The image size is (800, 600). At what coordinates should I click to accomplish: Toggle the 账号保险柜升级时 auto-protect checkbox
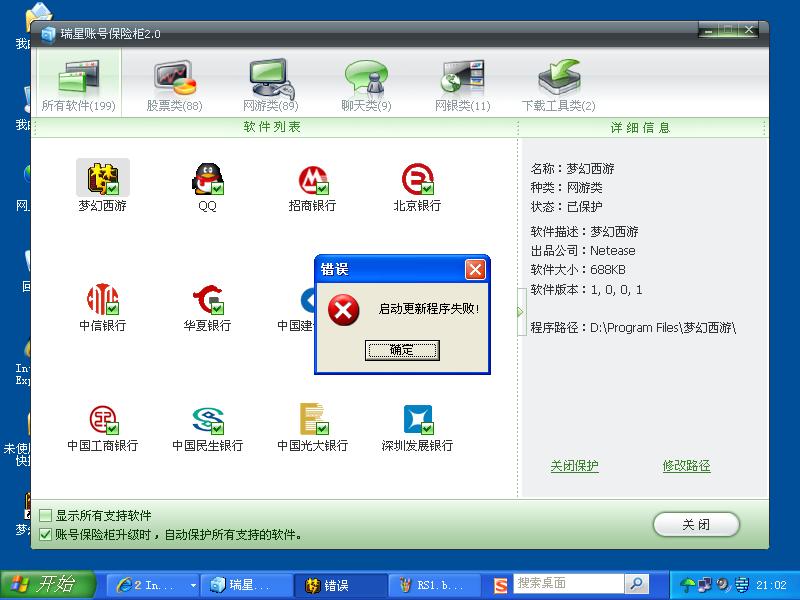tap(45, 534)
